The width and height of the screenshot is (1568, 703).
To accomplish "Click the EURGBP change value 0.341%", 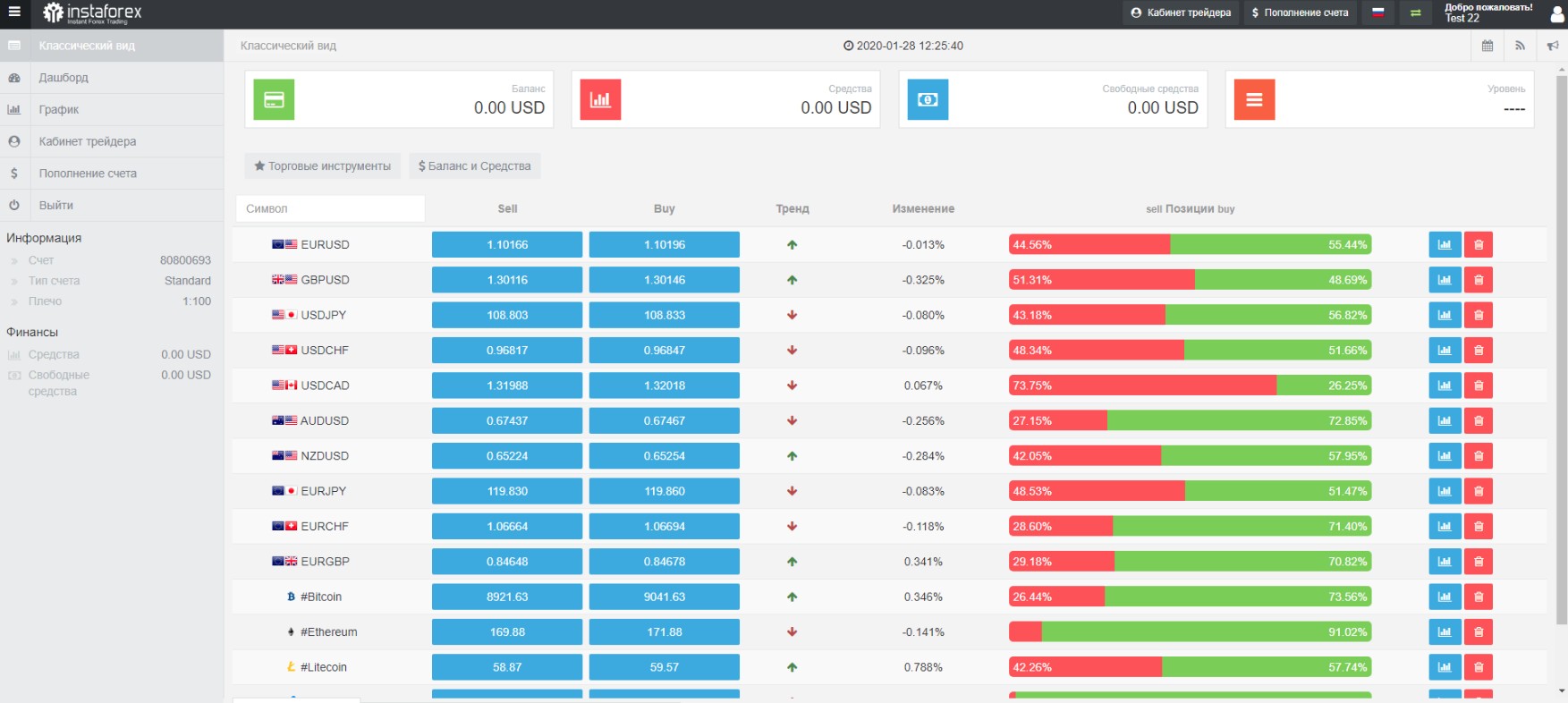I will point(923,562).
